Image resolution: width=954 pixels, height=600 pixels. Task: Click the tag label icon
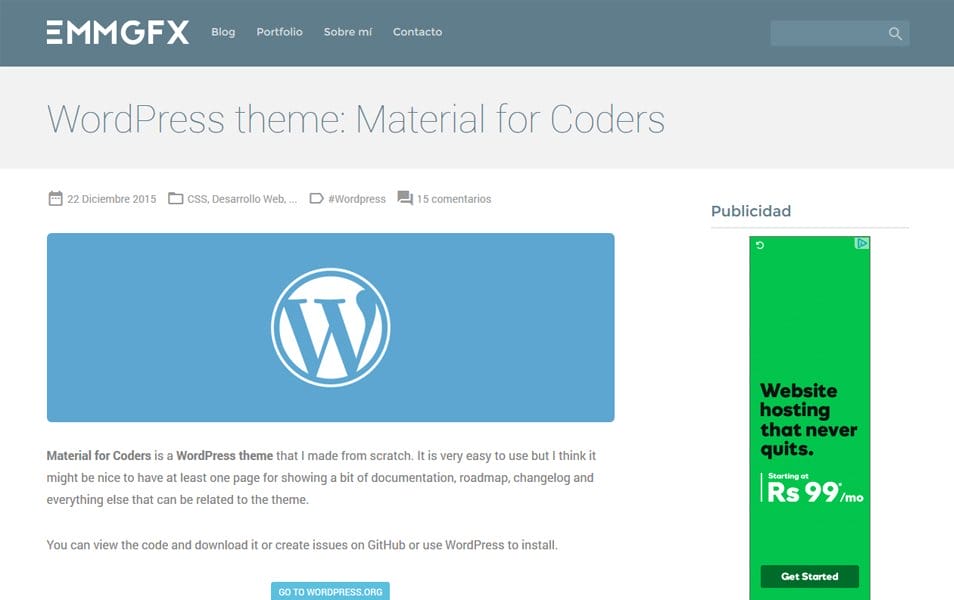coord(316,198)
